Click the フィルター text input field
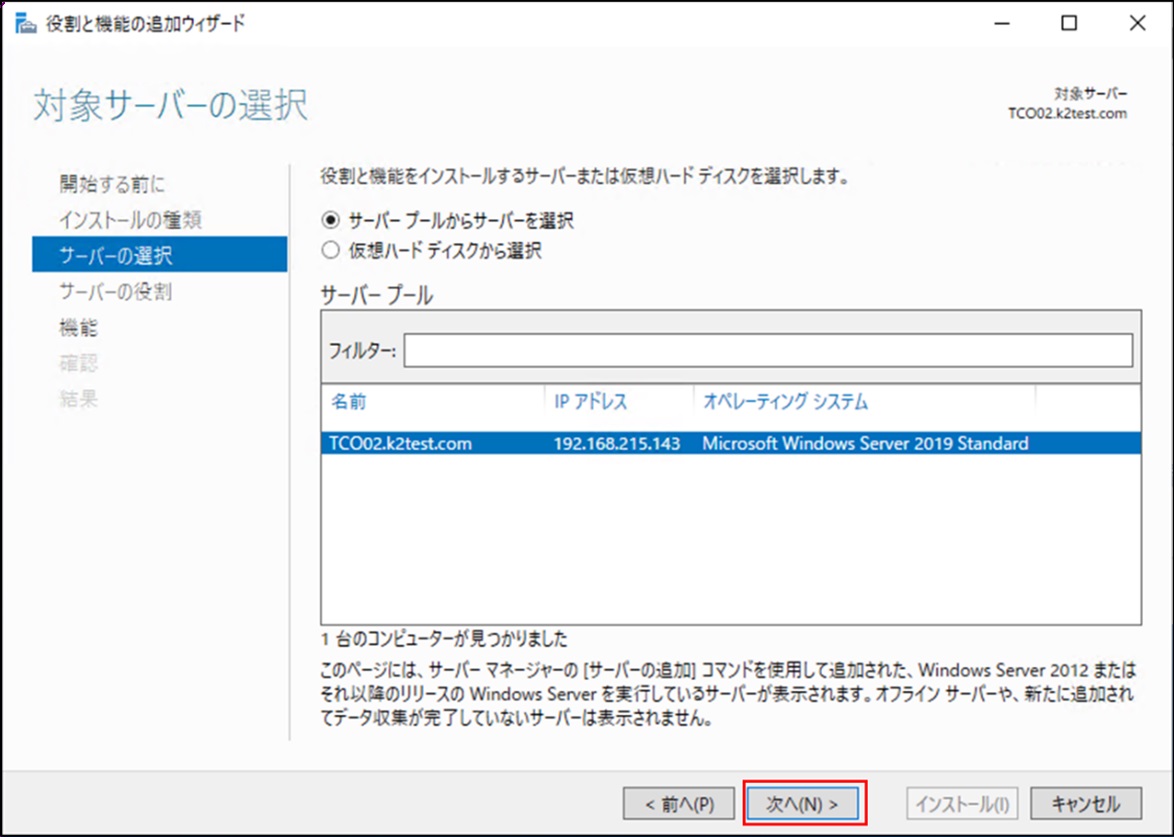This screenshot has width=1174, height=837. (767, 350)
